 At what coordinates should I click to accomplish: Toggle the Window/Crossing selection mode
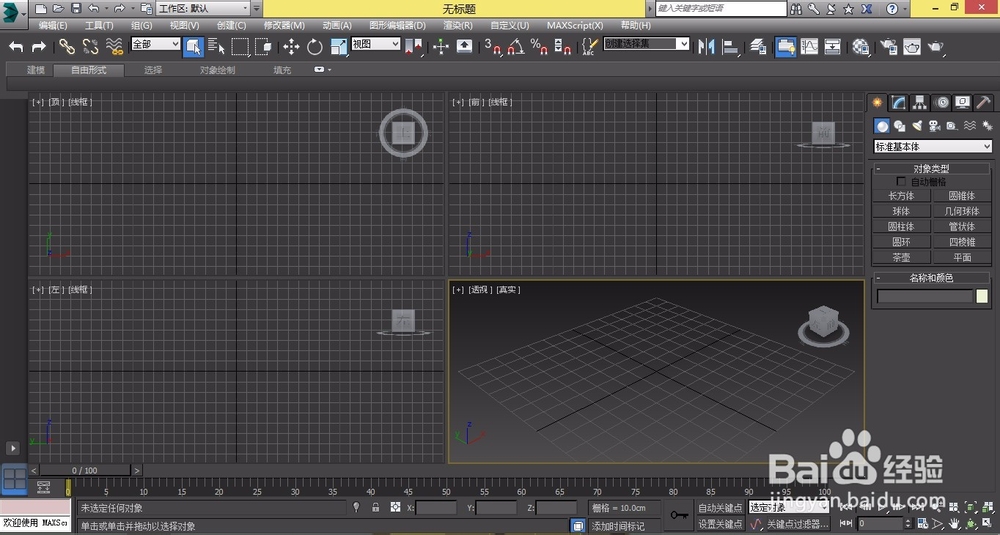click(x=263, y=46)
